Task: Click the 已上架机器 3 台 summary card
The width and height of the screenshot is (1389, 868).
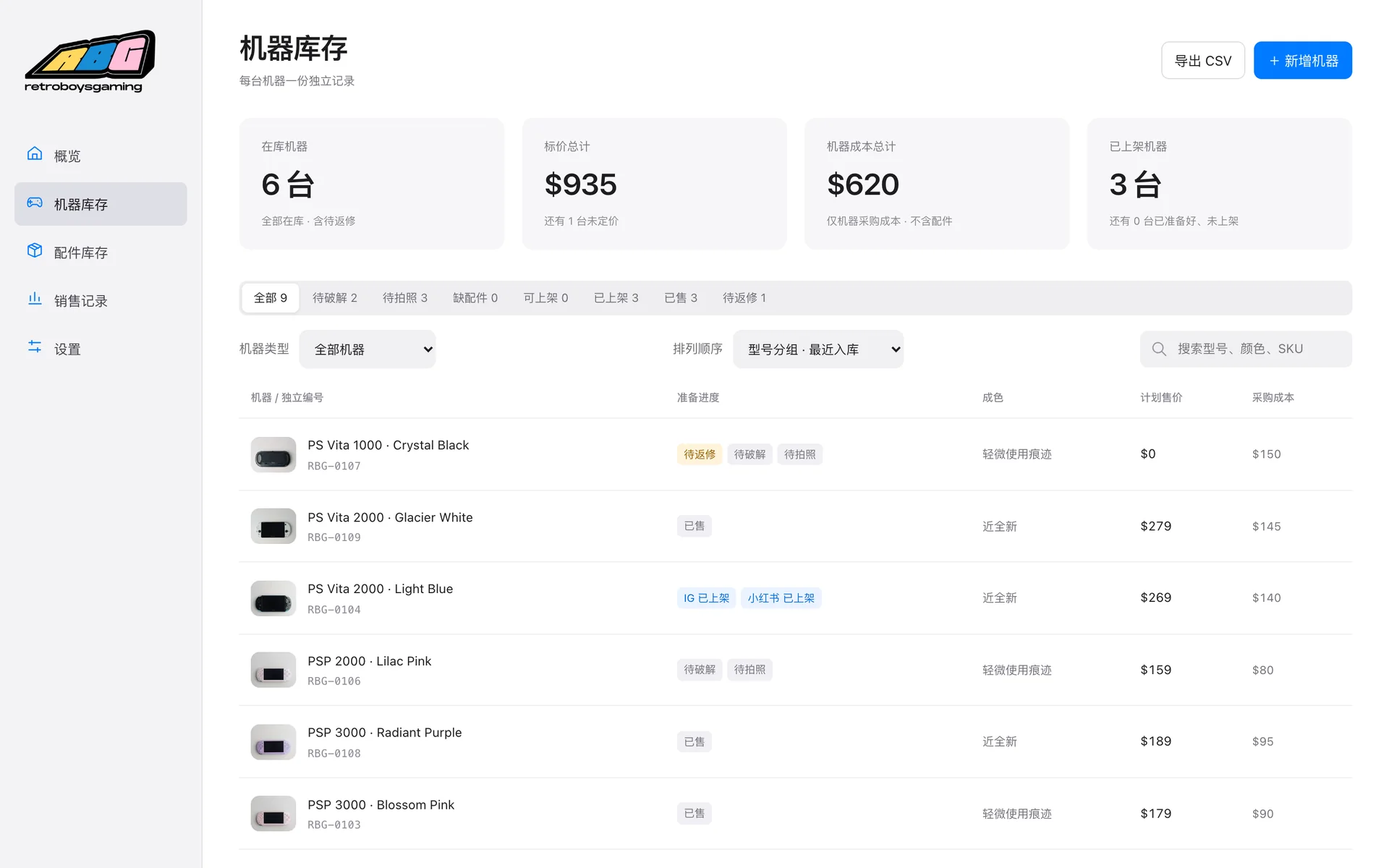Action: pos(1220,184)
